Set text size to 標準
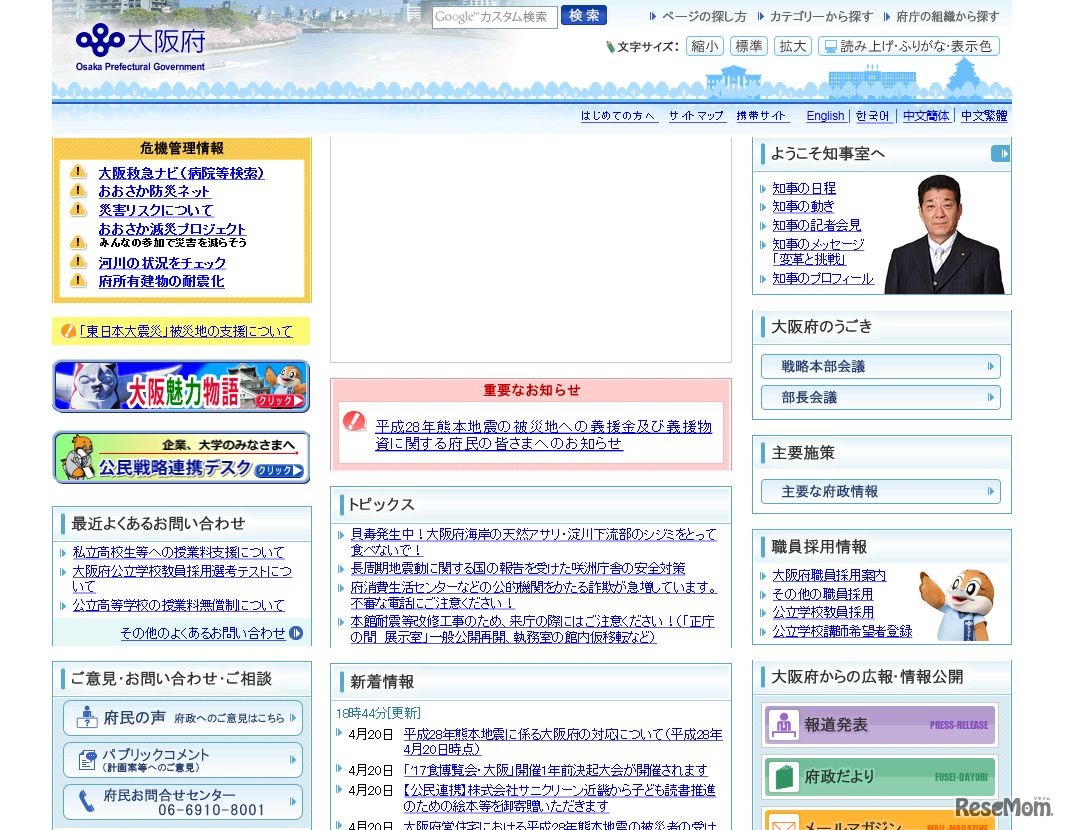 pos(748,46)
